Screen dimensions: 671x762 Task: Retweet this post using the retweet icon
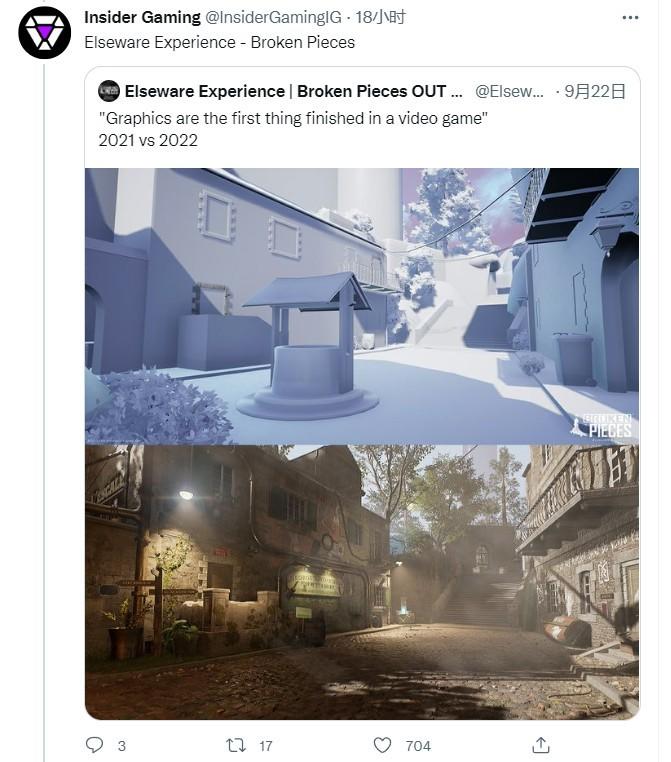pos(236,745)
